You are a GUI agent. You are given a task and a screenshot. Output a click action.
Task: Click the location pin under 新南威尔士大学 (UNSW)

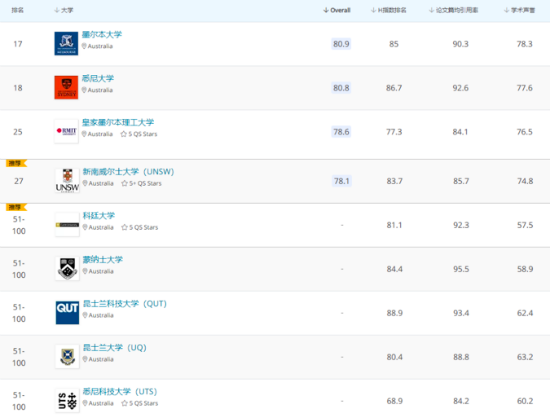[x=85, y=183]
